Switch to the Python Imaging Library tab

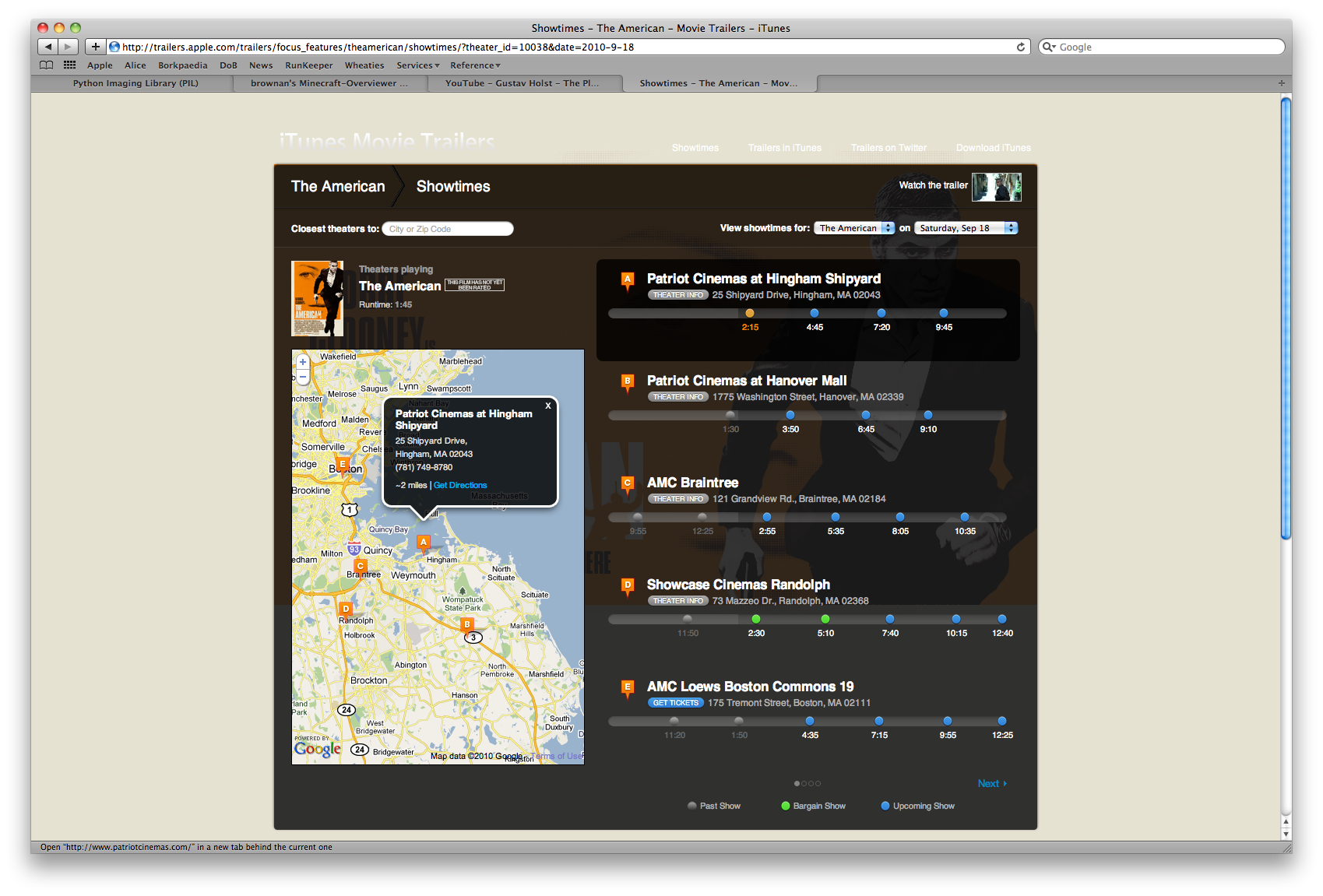click(135, 83)
